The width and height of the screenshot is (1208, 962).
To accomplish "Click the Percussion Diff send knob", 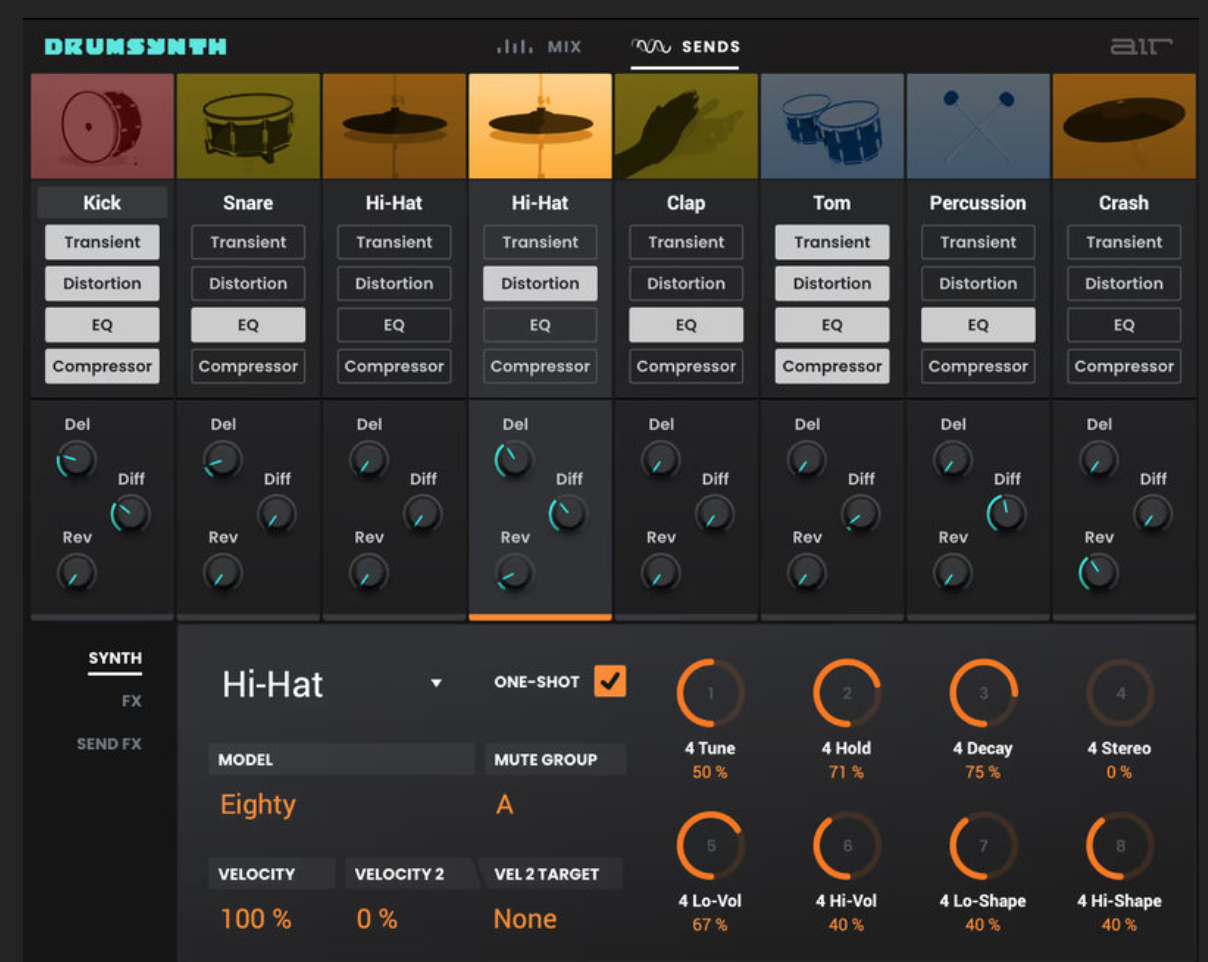I will coord(1006,514).
